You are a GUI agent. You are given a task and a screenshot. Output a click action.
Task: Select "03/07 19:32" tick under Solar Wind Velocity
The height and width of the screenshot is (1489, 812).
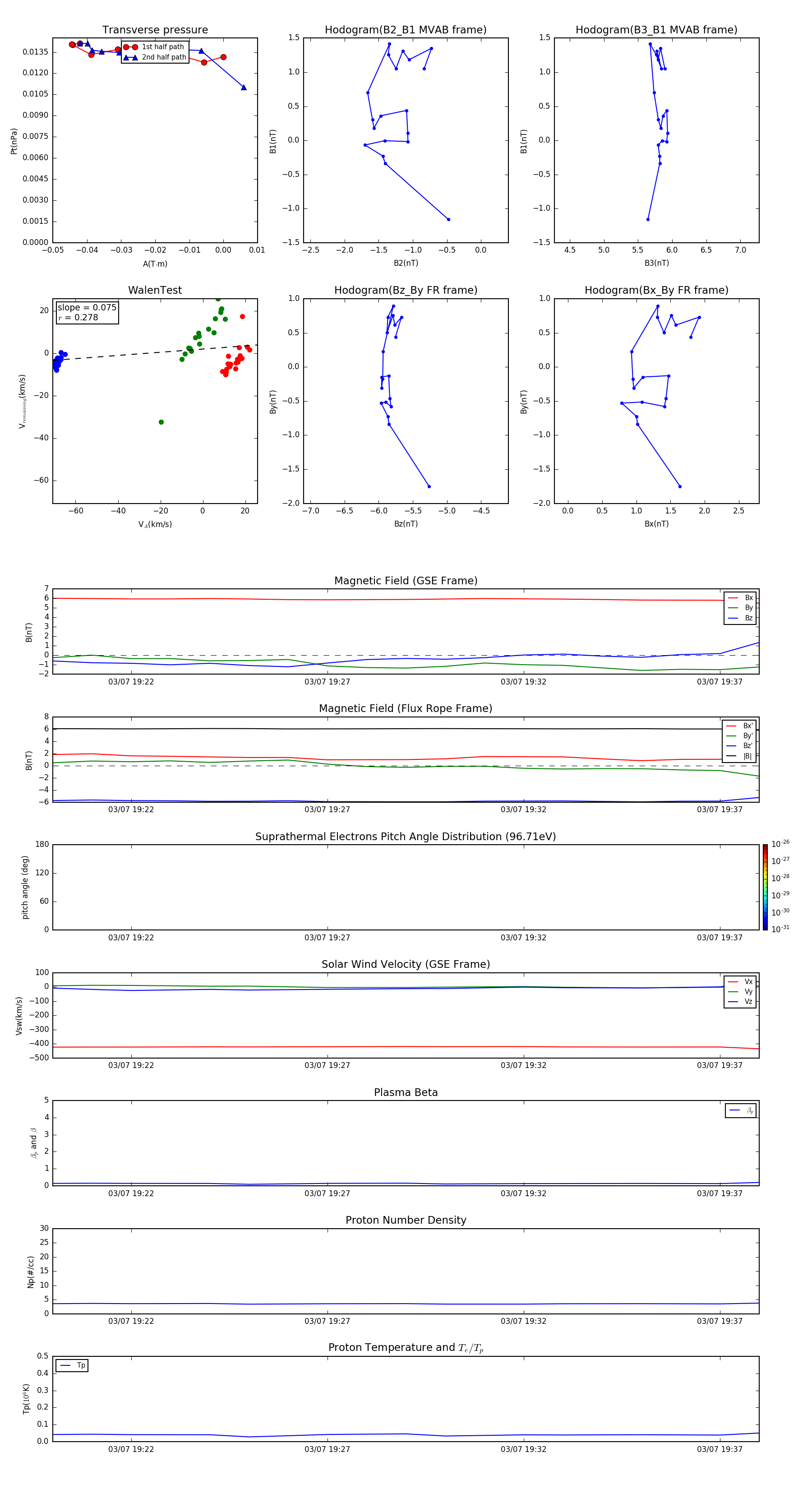coord(524,1065)
